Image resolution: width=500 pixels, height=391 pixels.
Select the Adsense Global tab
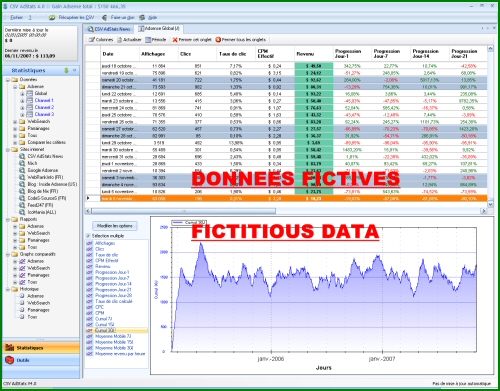coord(159,29)
